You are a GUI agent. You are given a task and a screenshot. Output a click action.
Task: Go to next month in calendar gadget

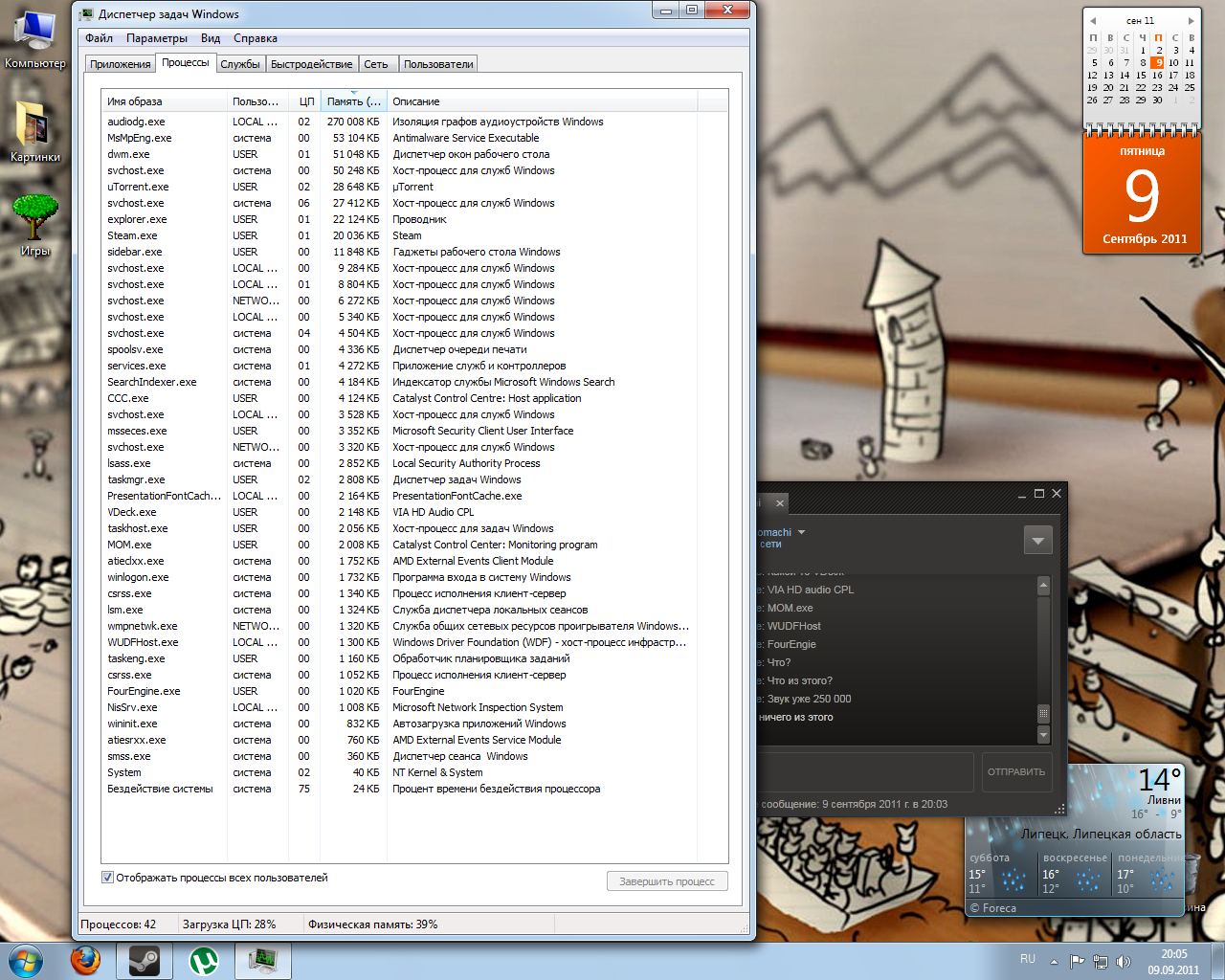(1191, 20)
